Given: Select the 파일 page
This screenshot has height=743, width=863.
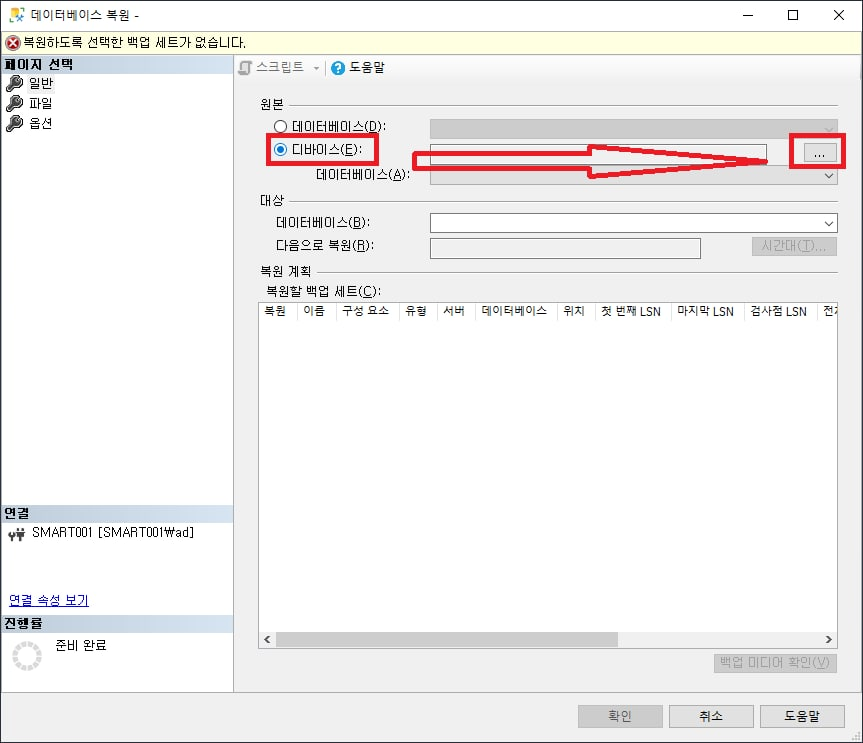Looking at the screenshot, I should click(41, 103).
